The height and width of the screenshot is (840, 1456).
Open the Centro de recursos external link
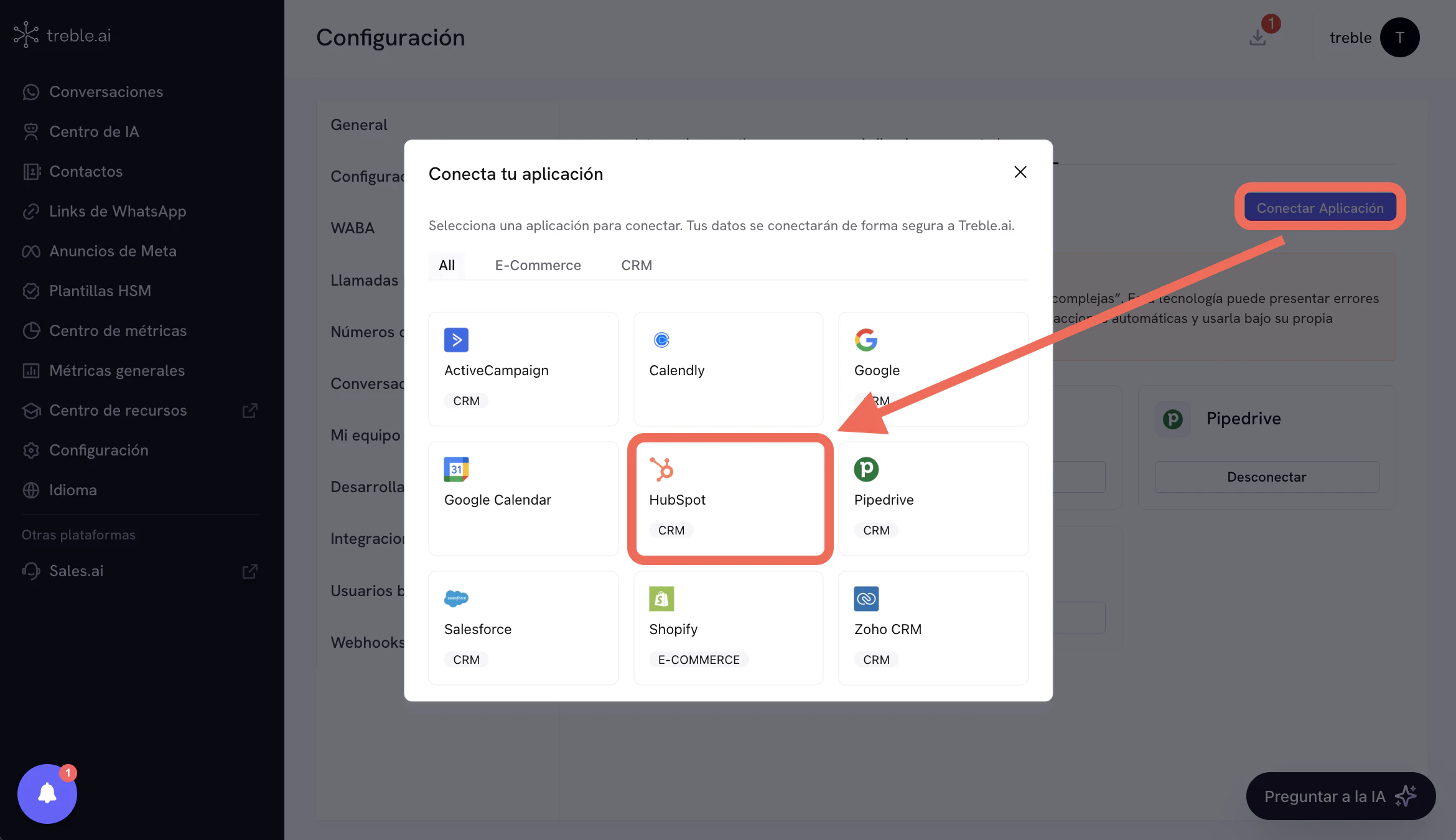(x=250, y=410)
